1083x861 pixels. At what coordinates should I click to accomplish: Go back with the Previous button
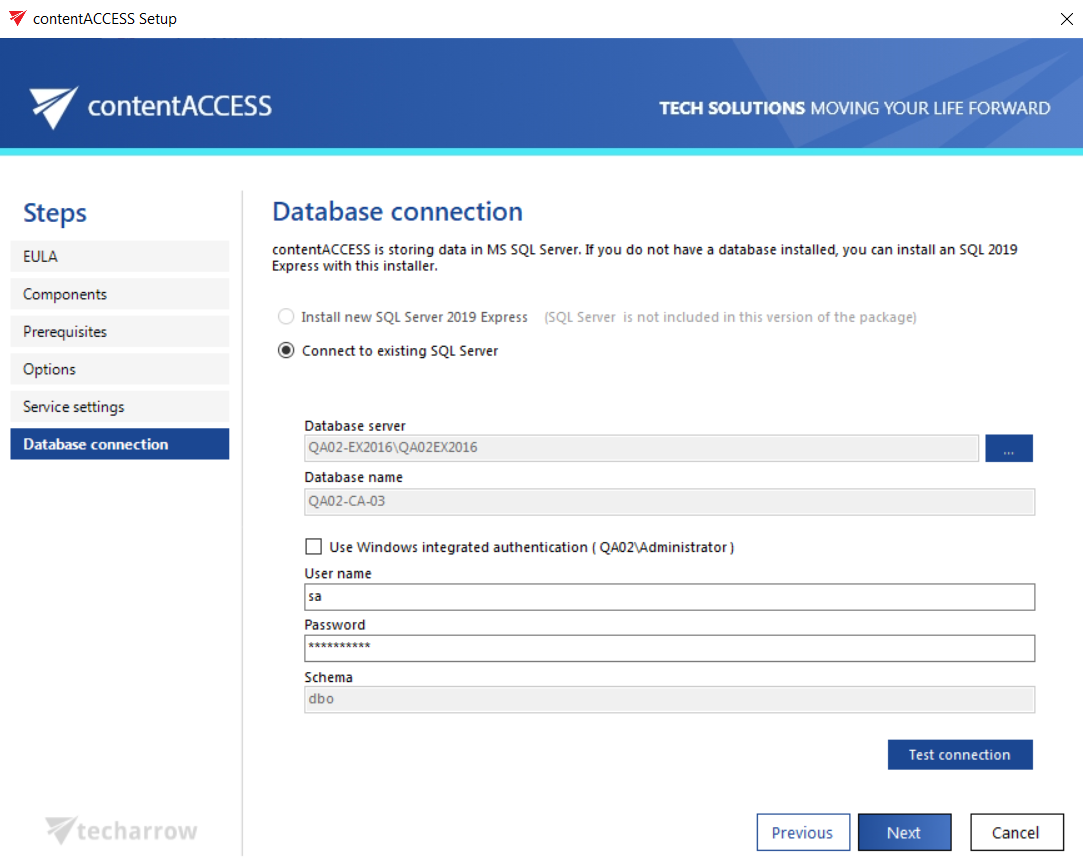click(802, 832)
